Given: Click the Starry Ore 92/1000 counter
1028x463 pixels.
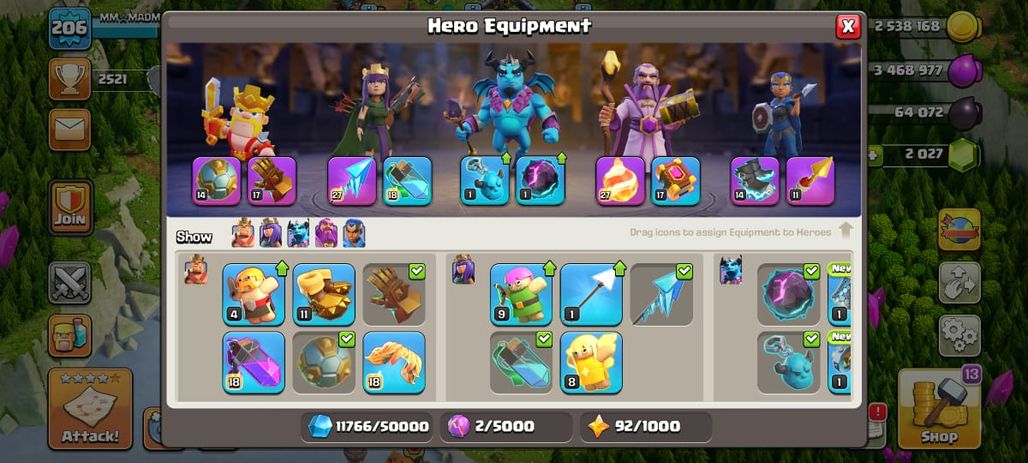Looking at the screenshot, I should pyautogui.click(x=645, y=427).
